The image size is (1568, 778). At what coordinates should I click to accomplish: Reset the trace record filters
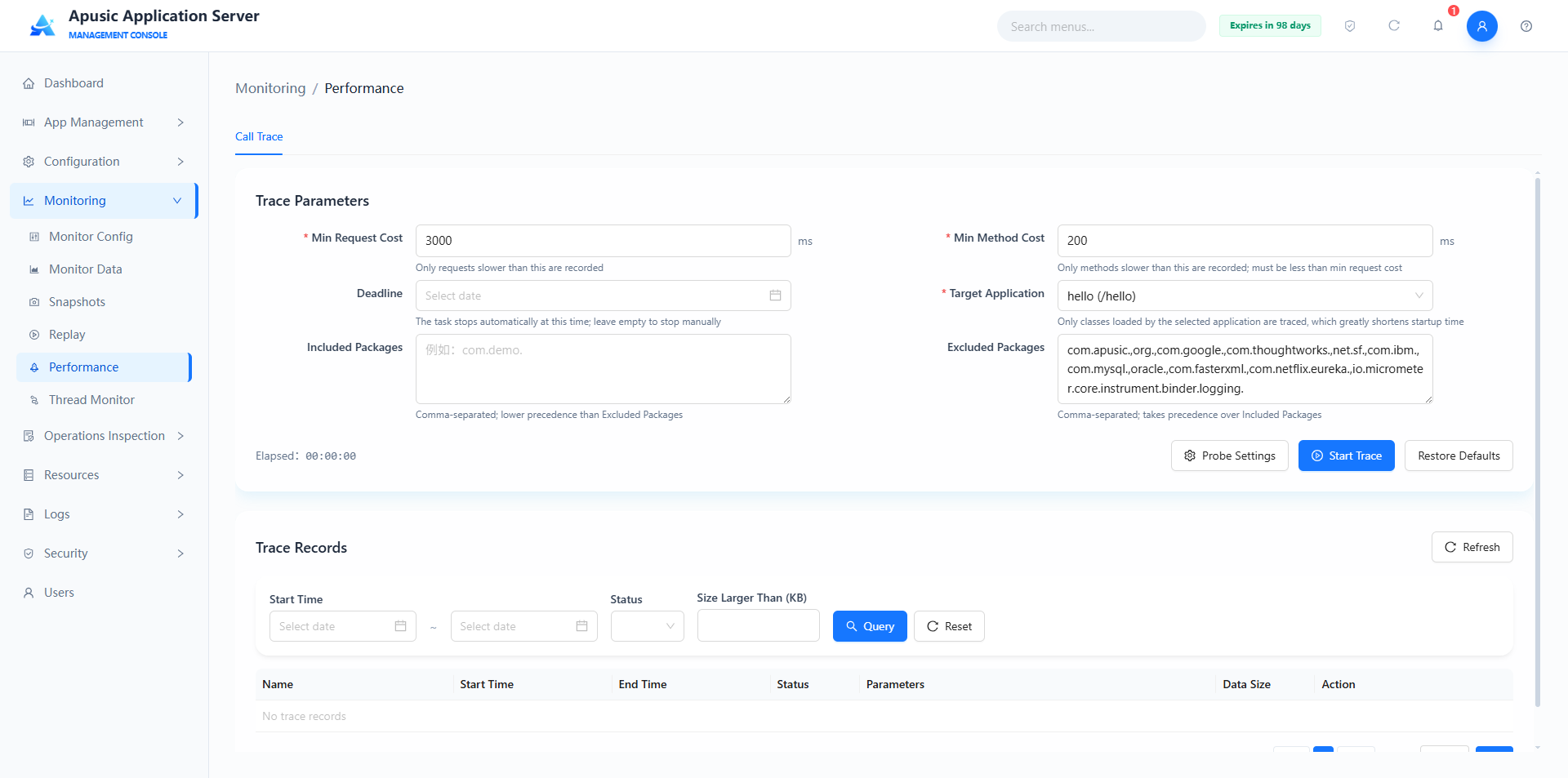[x=949, y=626]
